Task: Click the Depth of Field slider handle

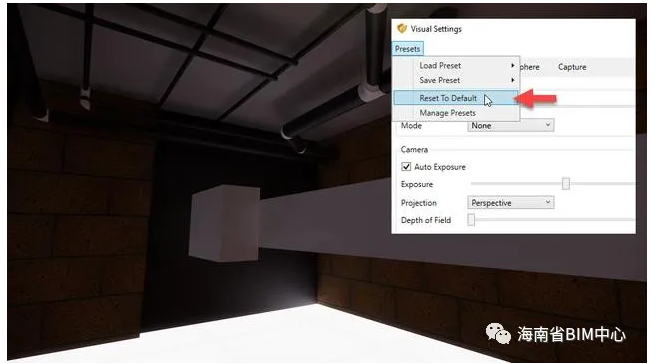Action: pos(471,219)
